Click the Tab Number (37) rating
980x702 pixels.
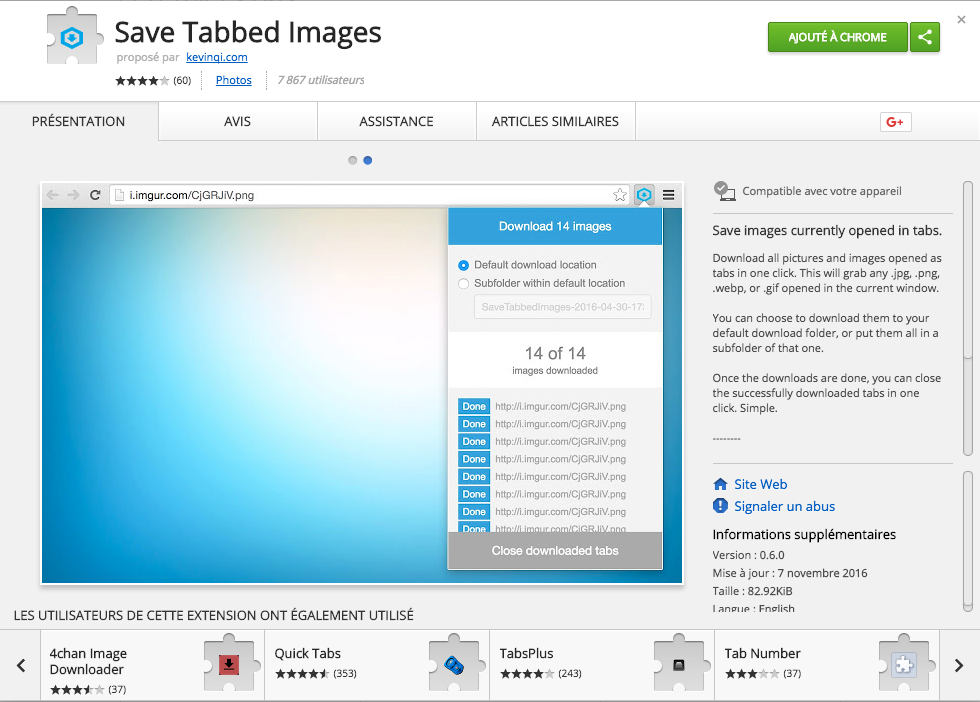[x=763, y=674]
